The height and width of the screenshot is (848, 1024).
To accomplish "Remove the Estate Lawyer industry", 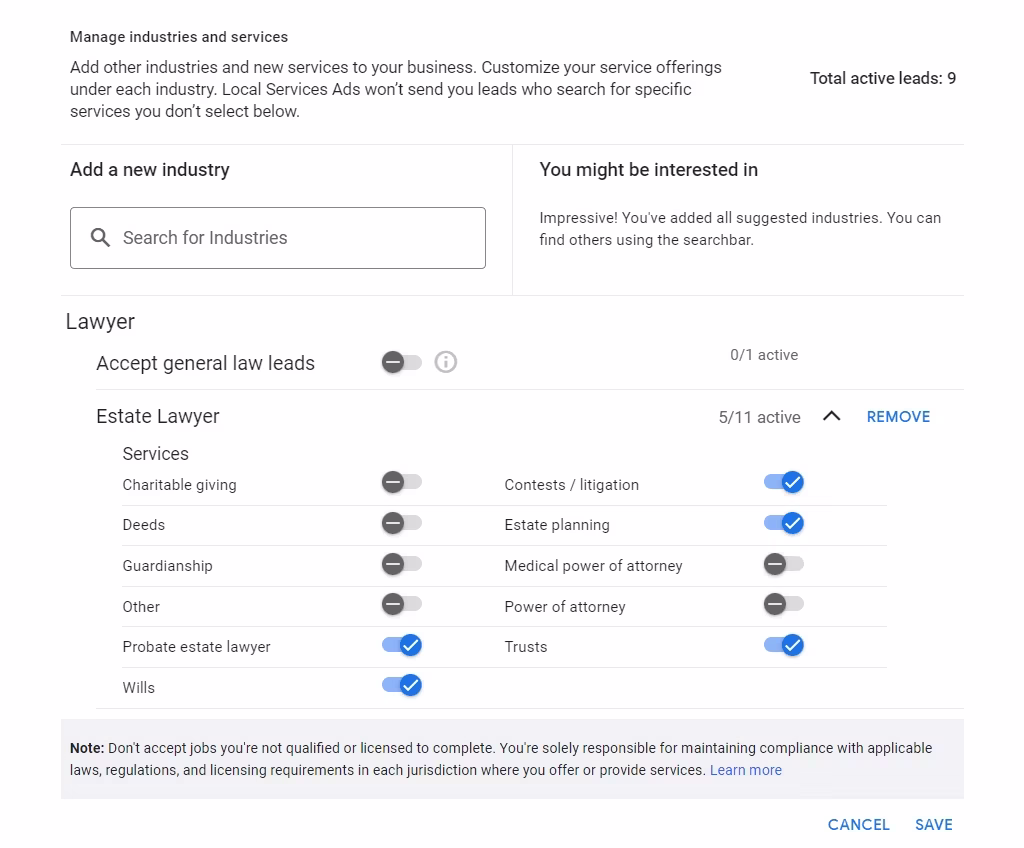I will [898, 417].
